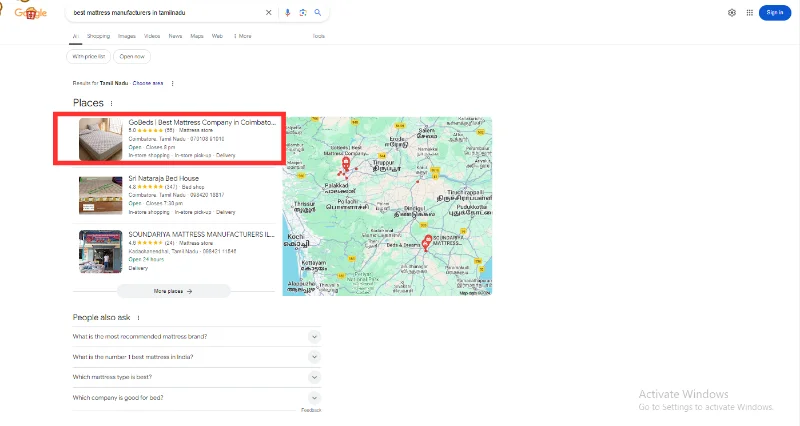Switch to the Maps tab
This screenshot has height=426, width=800.
click(x=197, y=36)
